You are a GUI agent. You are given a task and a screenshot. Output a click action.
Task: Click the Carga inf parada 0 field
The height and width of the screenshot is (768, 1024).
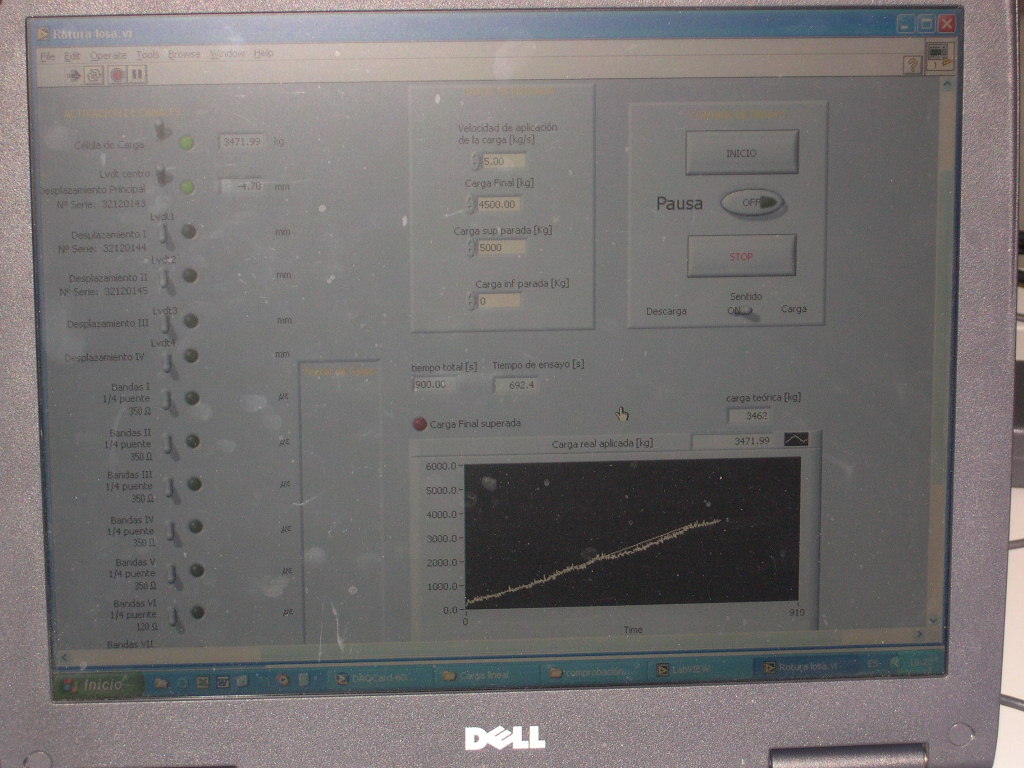coord(498,301)
